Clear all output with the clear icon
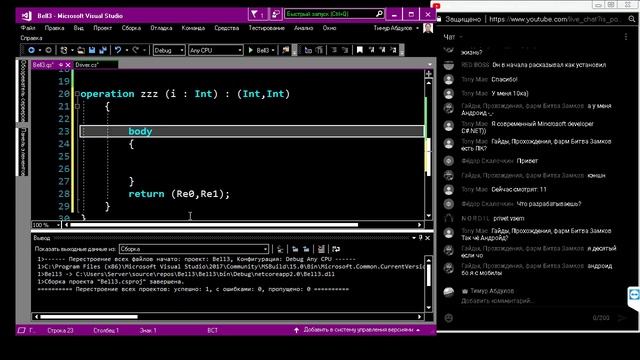640x360 pixels. pyautogui.click(x=321, y=249)
